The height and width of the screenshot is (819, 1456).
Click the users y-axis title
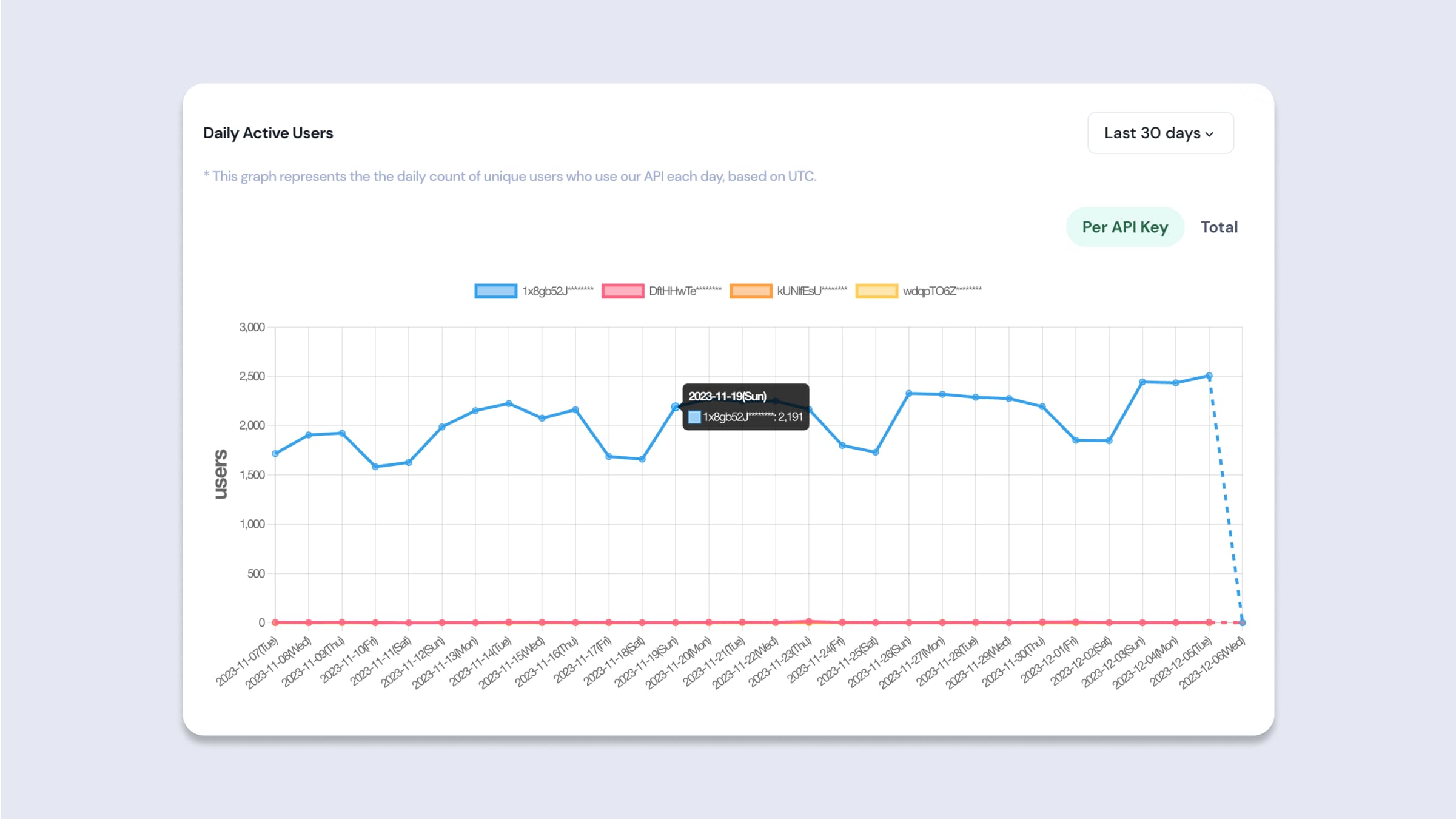coord(221,474)
